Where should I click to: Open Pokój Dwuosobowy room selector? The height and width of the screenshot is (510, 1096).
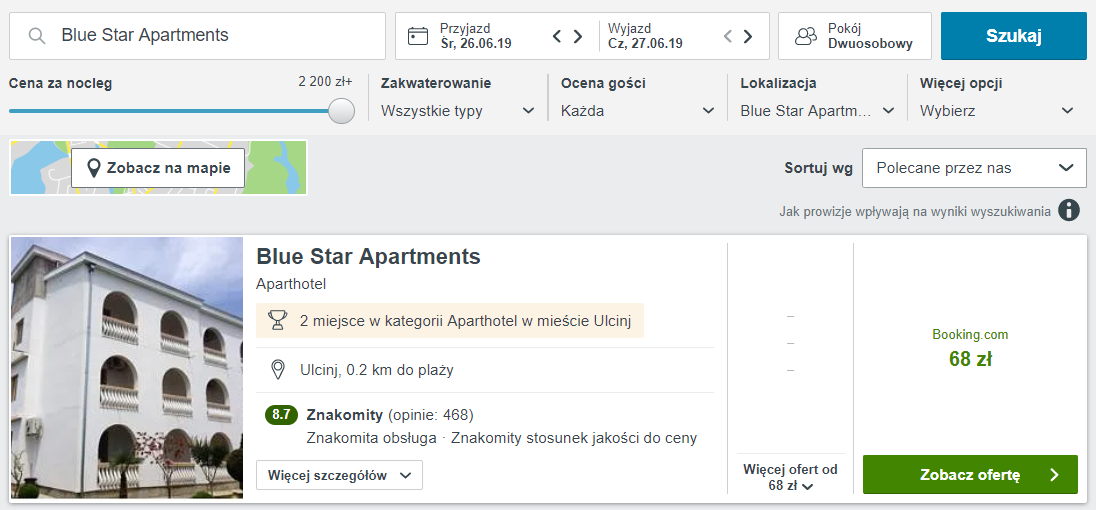[x=855, y=36]
